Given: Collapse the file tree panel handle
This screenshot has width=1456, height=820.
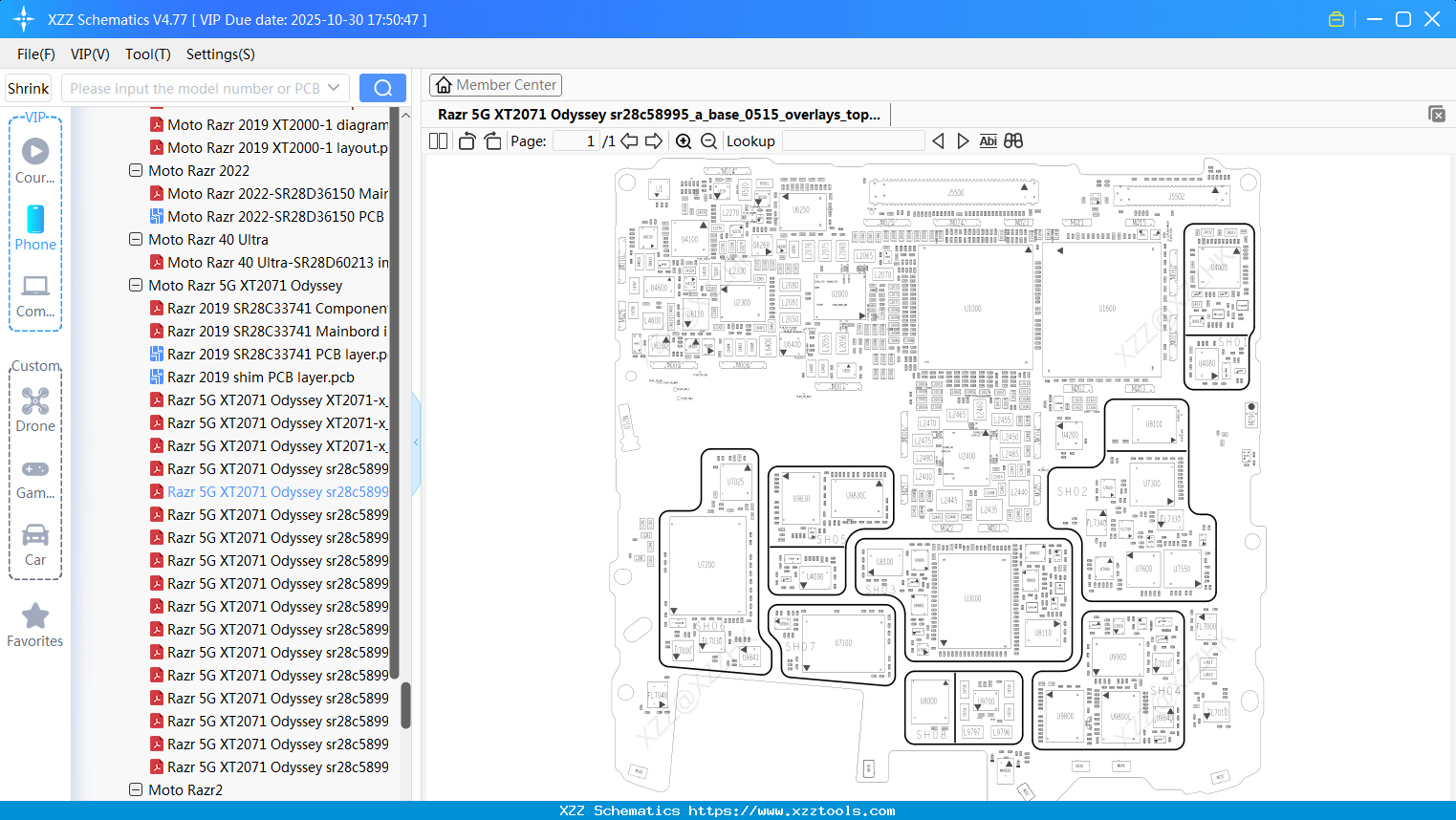Looking at the screenshot, I should click(x=416, y=442).
